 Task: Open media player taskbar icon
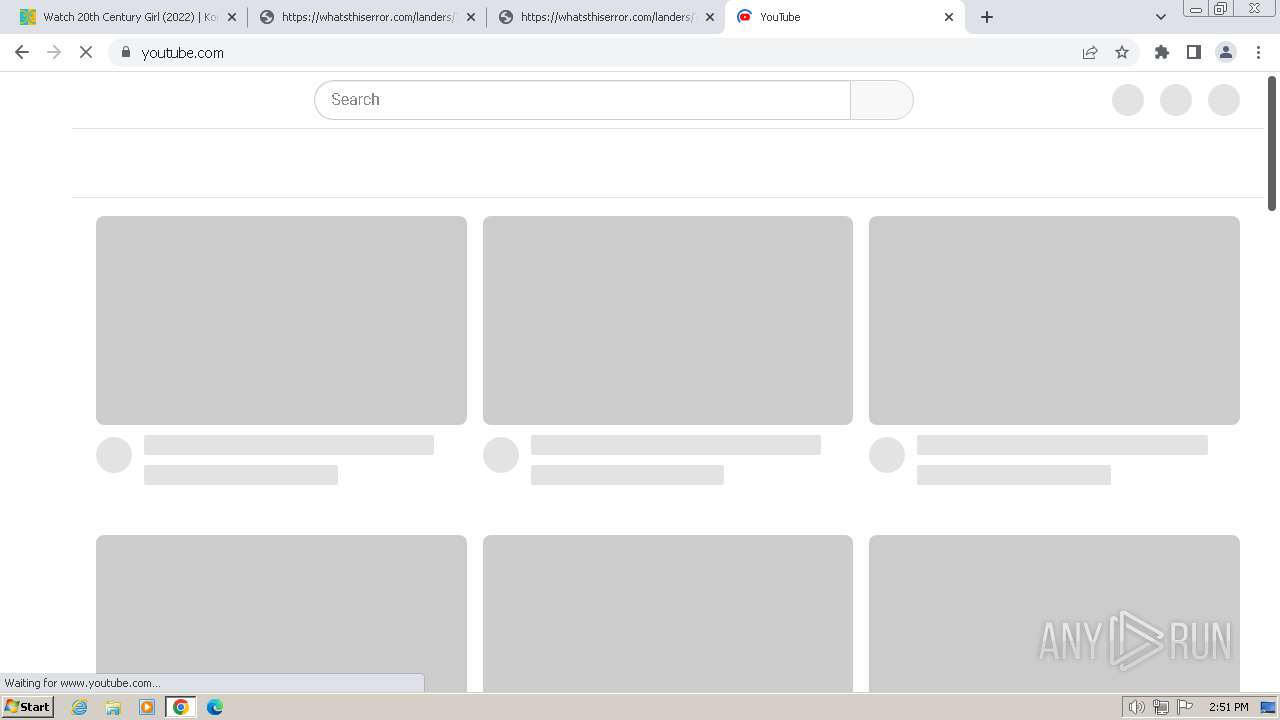(x=147, y=707)
